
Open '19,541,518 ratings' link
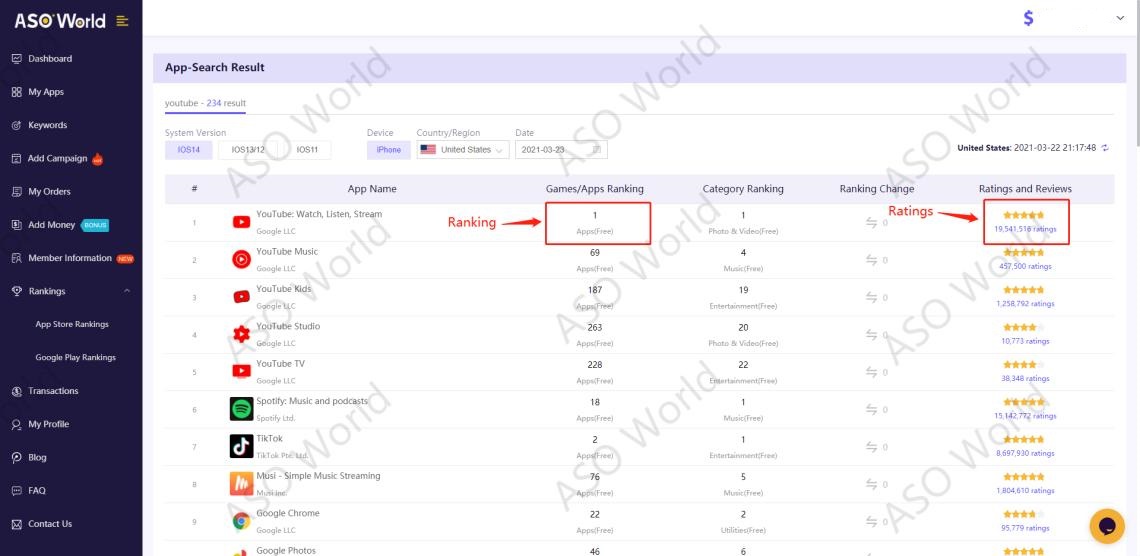click(1025, 229)
